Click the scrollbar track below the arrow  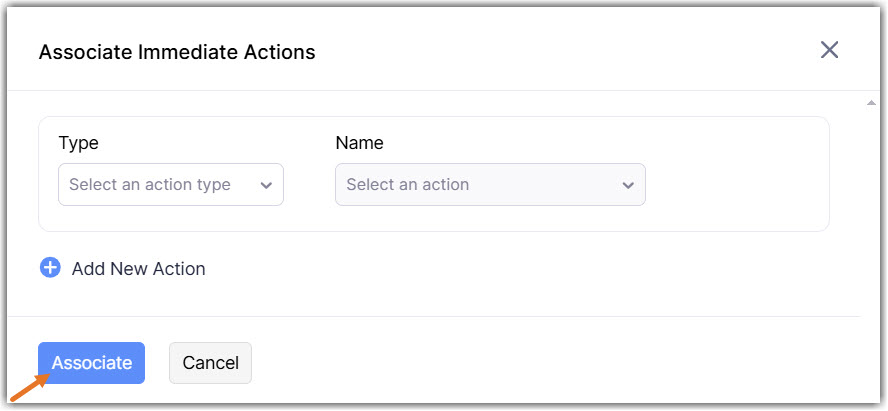tap(871, 250)
